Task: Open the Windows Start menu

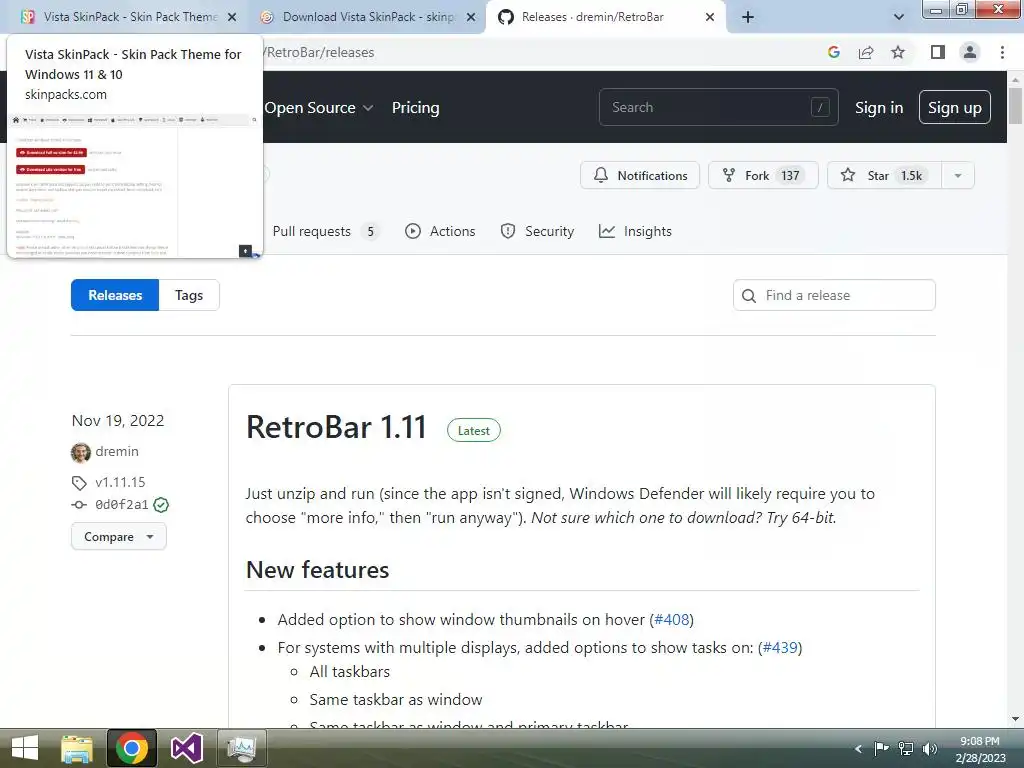Action: click(x=25, y=748)
